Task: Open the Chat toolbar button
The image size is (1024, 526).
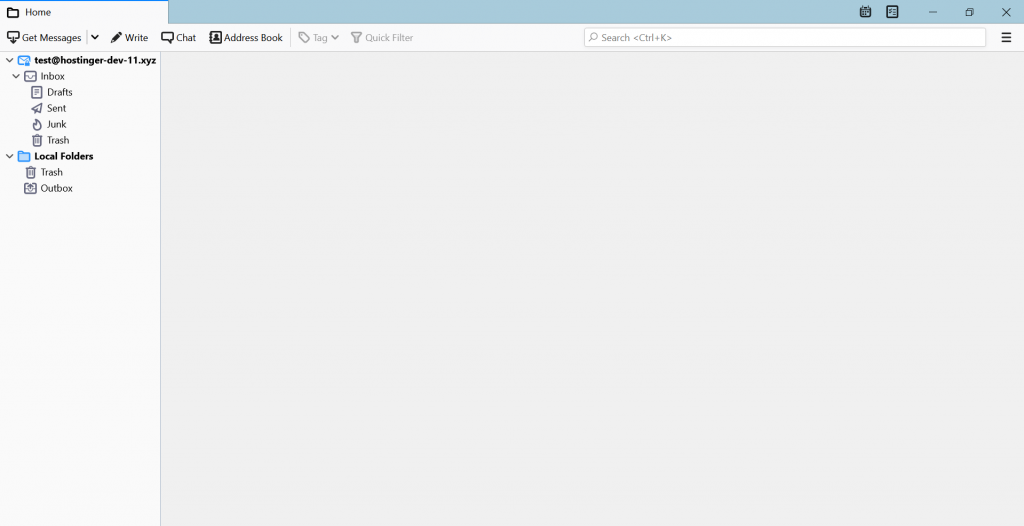Action: [x=179, y=38]
